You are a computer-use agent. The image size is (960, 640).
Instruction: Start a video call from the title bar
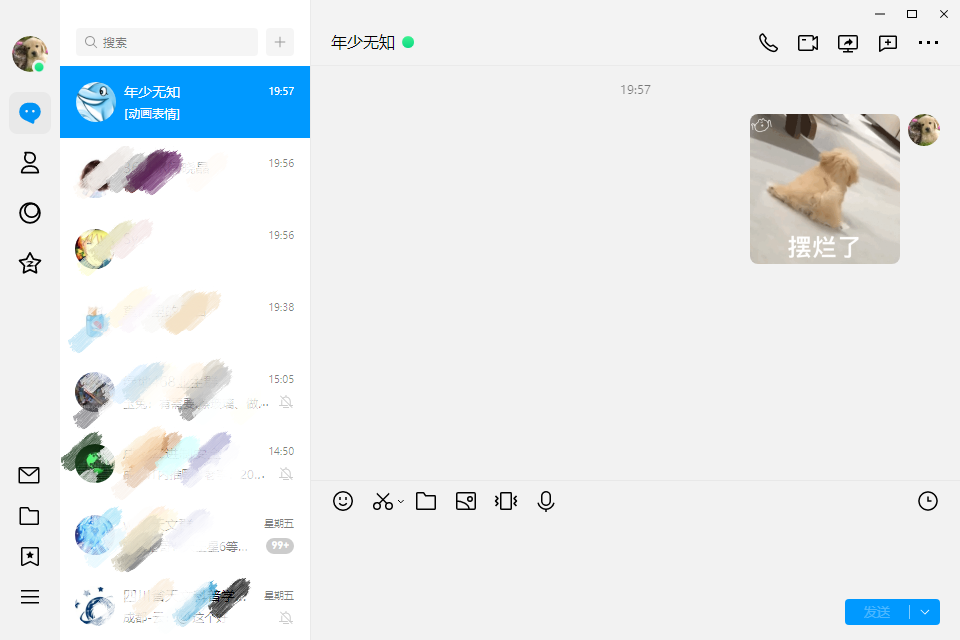coord(808,43)
